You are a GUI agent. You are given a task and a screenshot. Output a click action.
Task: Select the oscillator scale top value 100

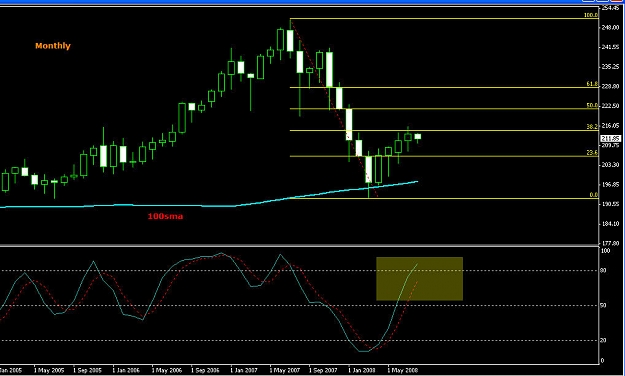605,251
